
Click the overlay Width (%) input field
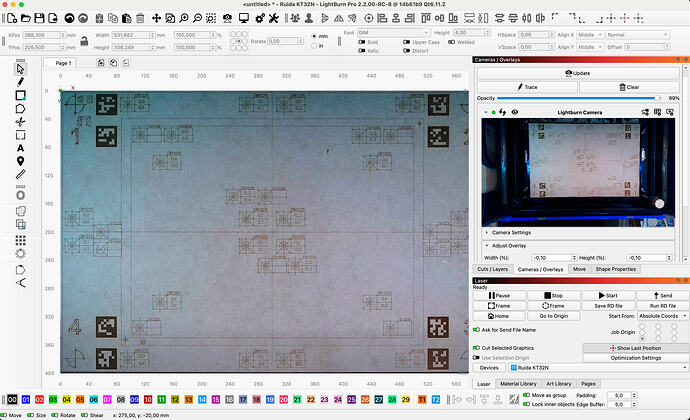554,258
